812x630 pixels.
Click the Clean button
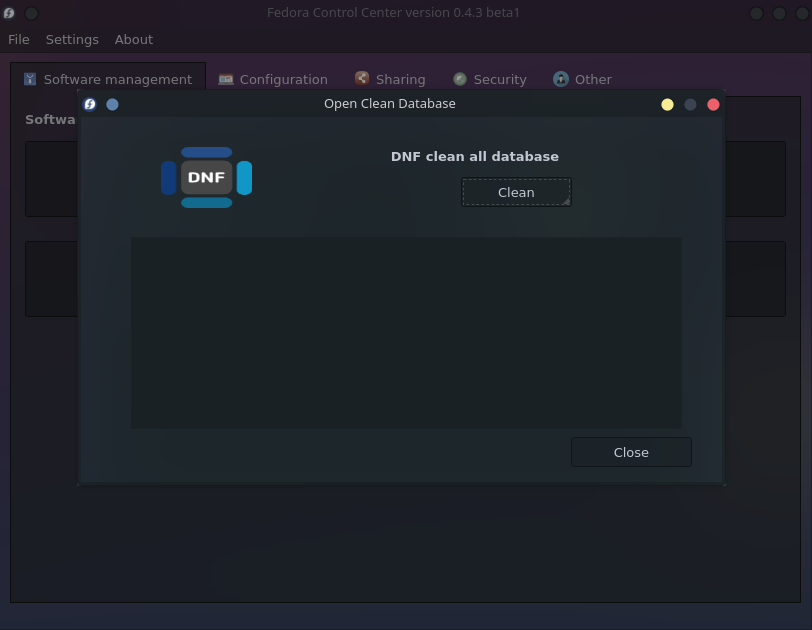point(516,192)
